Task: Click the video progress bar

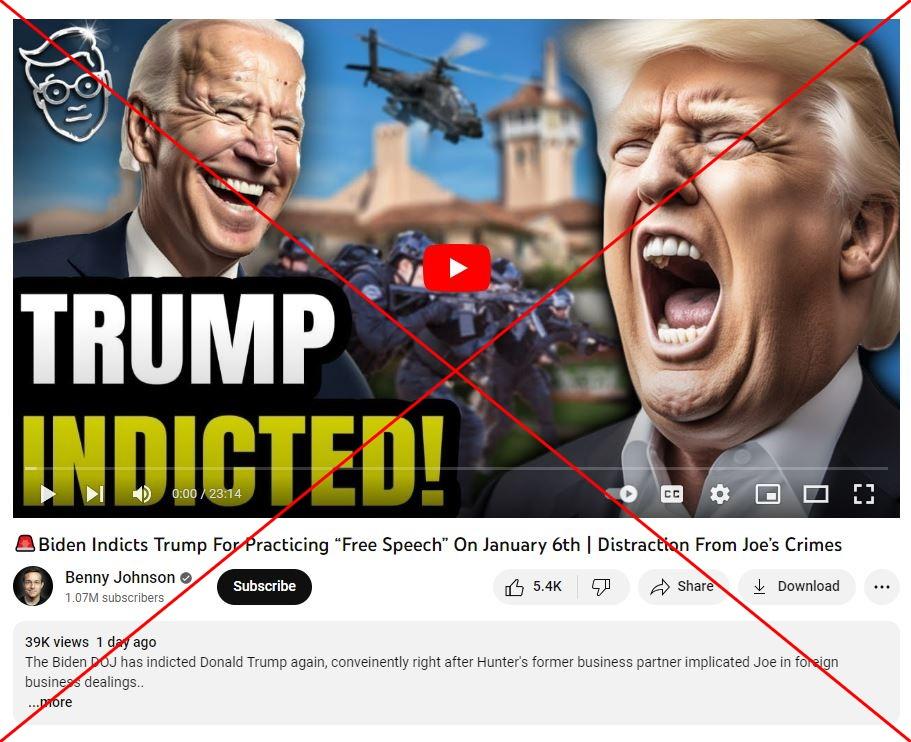Action: (x=456, y=468)
